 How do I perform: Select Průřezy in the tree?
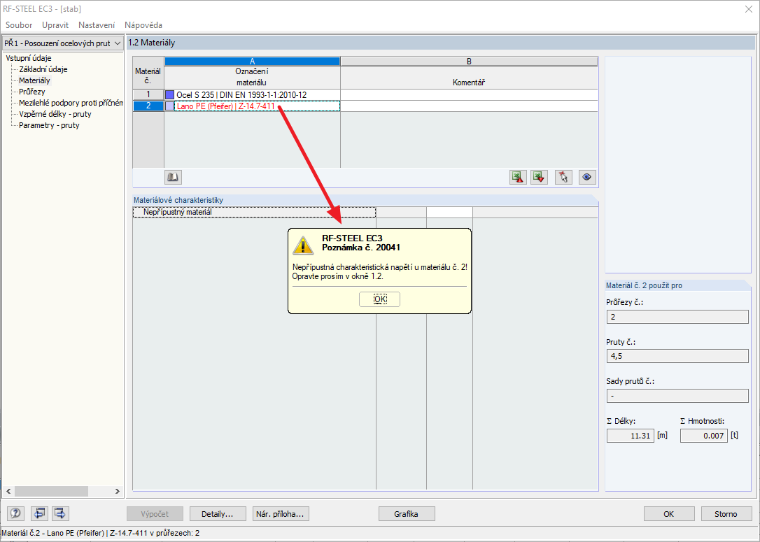pos(32,92)
